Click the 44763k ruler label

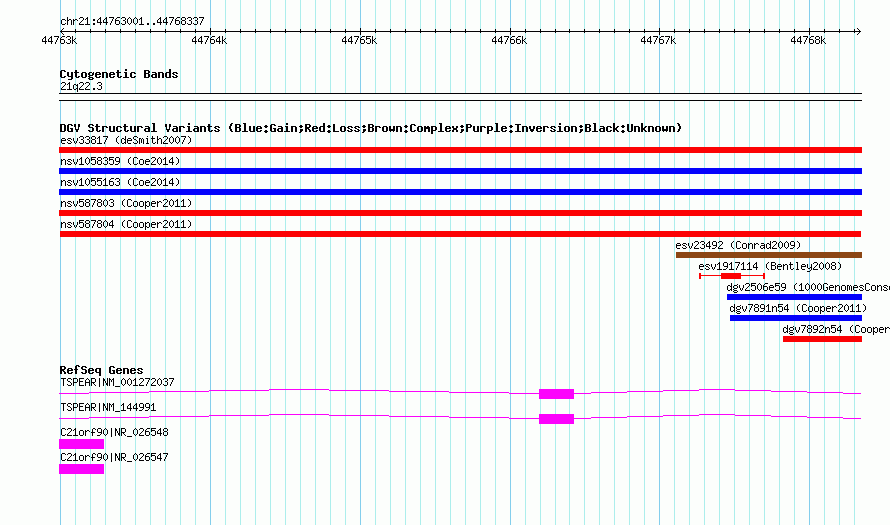pyautogui.click(x=59, y=40)
